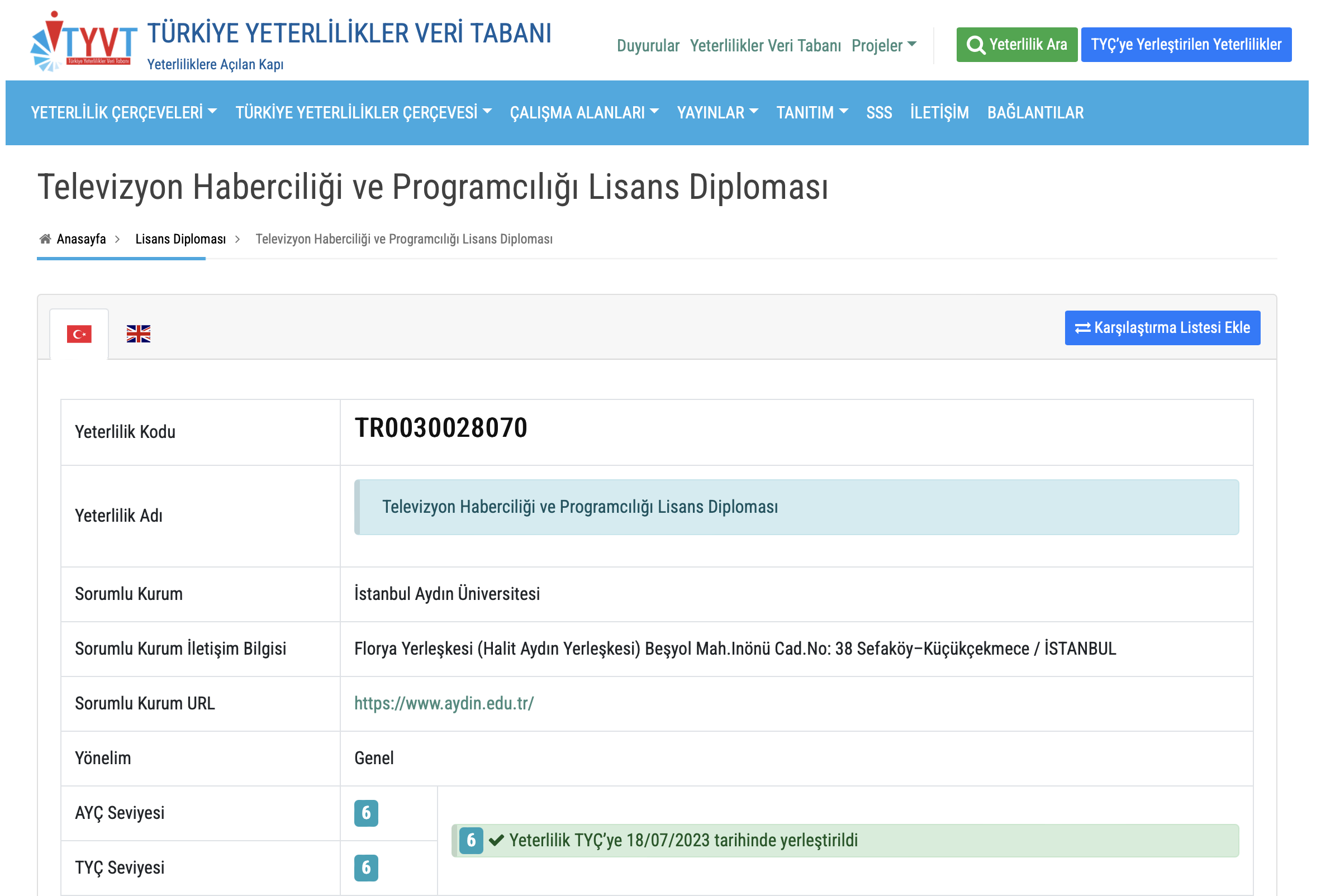Open the Duyurular link
Viewport: 1321px width, 896px height.
pyautogui.click(x=649, y=45)
